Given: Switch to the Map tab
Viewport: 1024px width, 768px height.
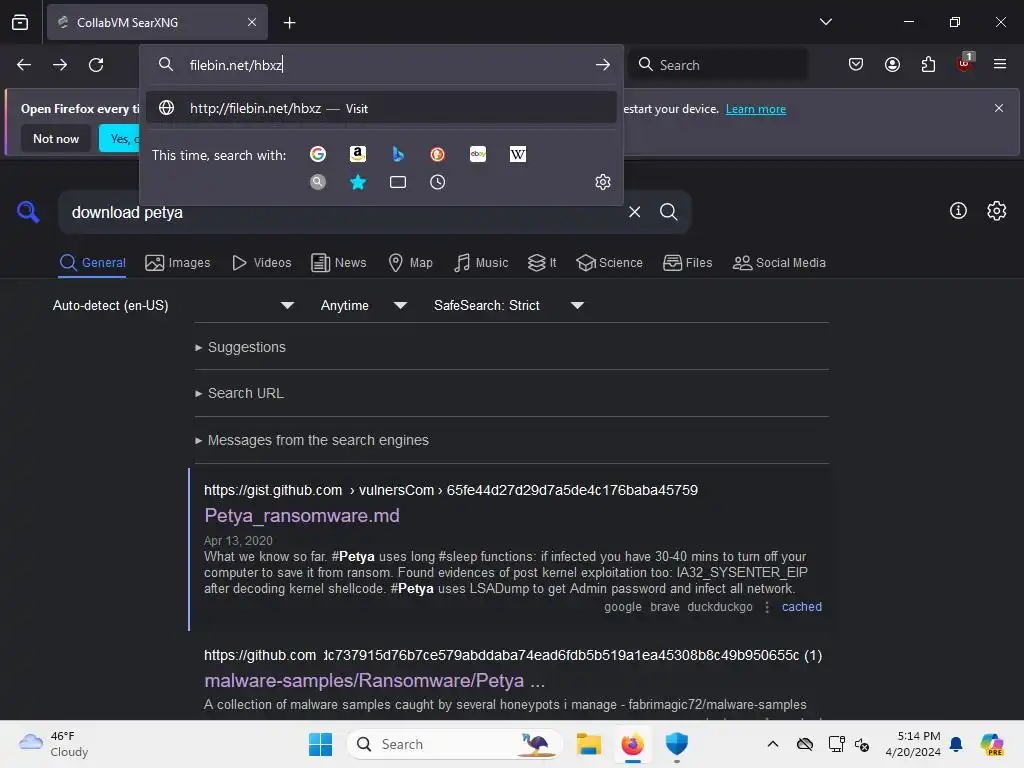Looking at the screenshot, I should 410,263.
